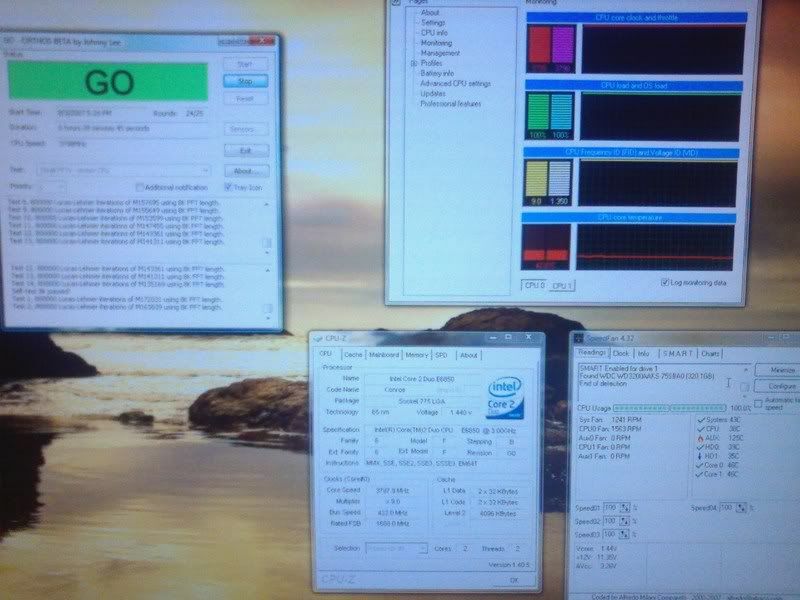Open the Test type dropdown in ORTHOS
Screen dimensions: 800x600
(x=123, y=170)
